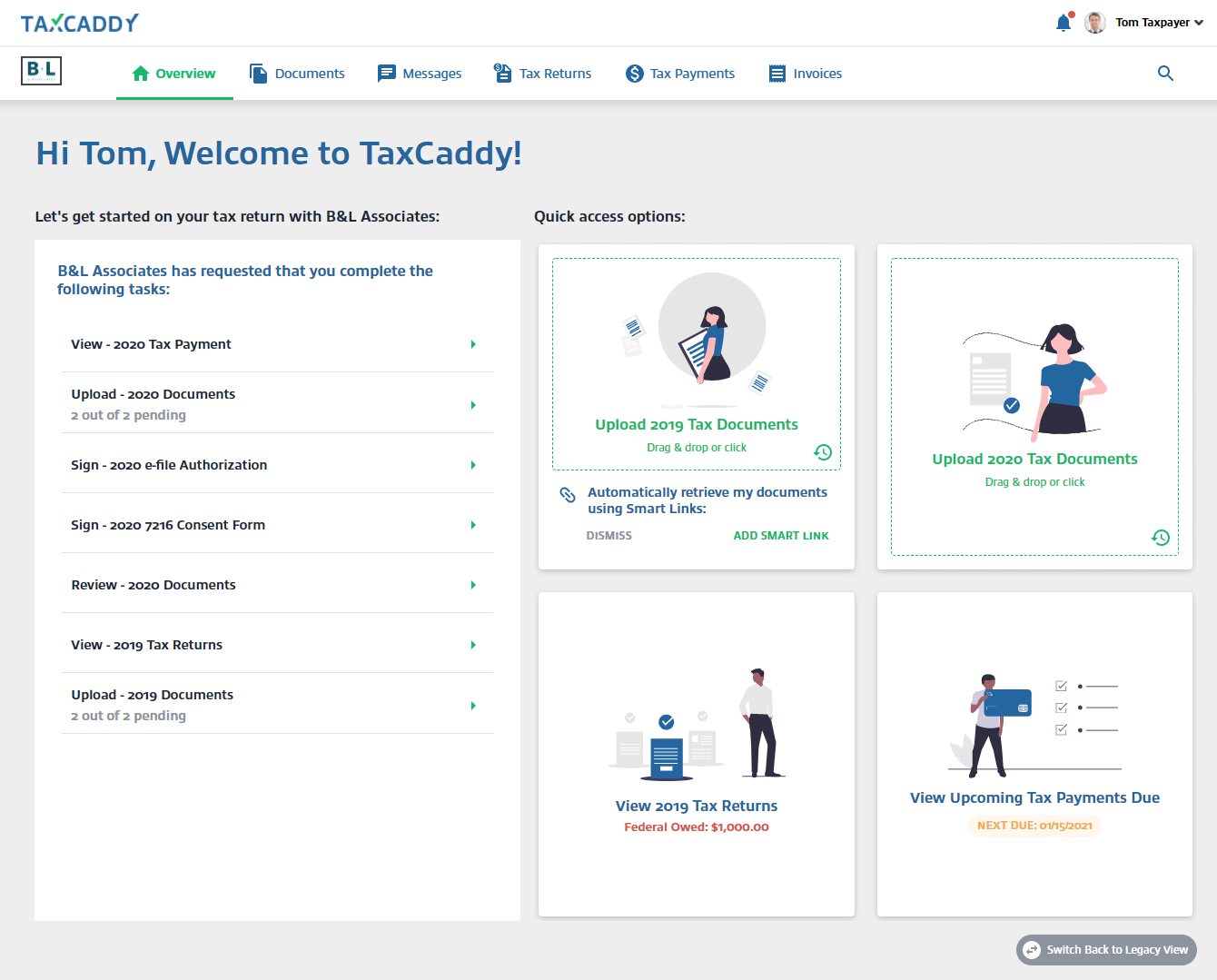1217x980 pixels.
Task: Select the Upload - 2020 Documents task text
Action: [153, 394]
